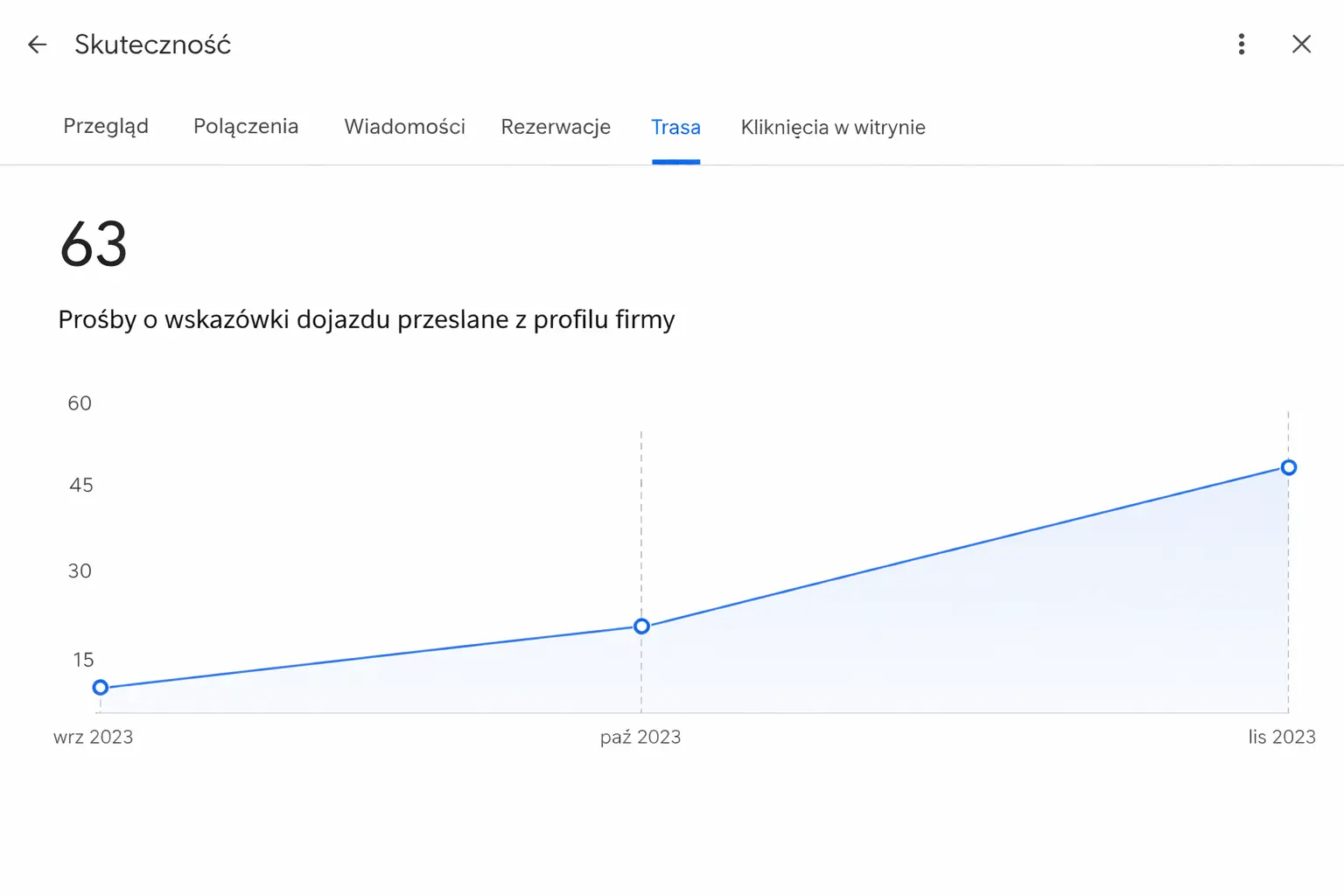The image size is (1344, 896).
Task: Click the lis 2023 data point marker
Action: [x=1288, y=467]
